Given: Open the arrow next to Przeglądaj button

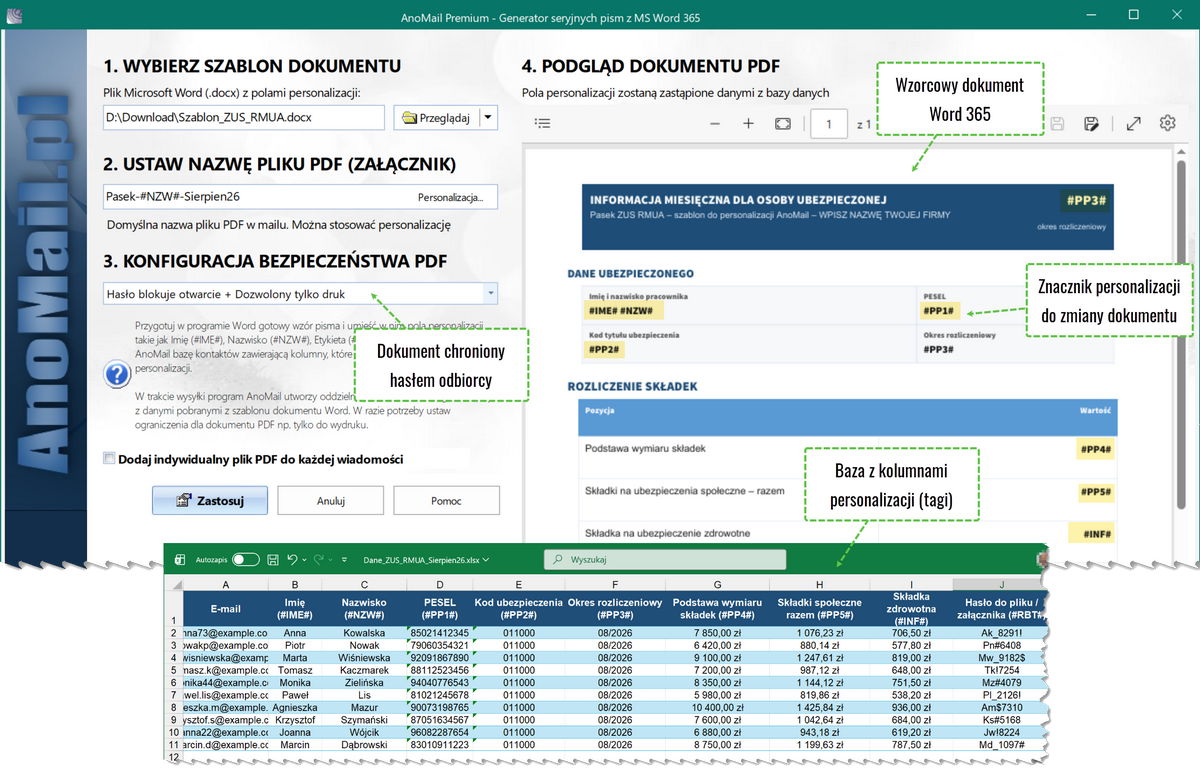Looking at the screenshot, I should (488, 117).
